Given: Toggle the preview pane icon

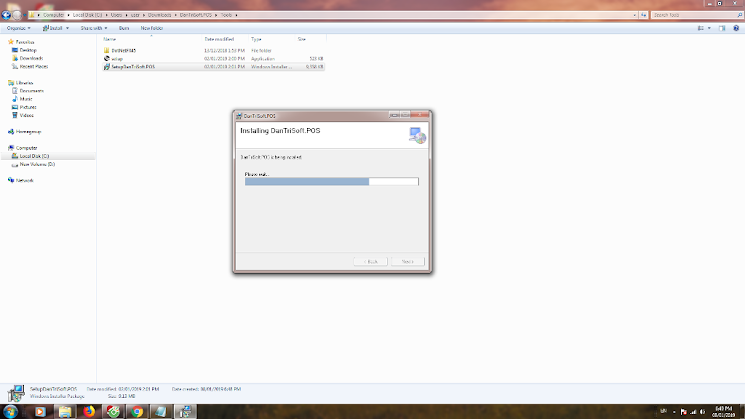Looking at the screenshot, I should coord(722,28).
